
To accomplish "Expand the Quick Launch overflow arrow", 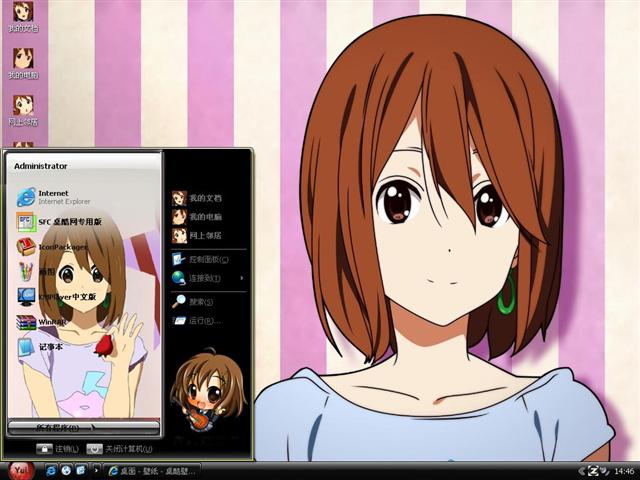I will (x=96, y=471).
